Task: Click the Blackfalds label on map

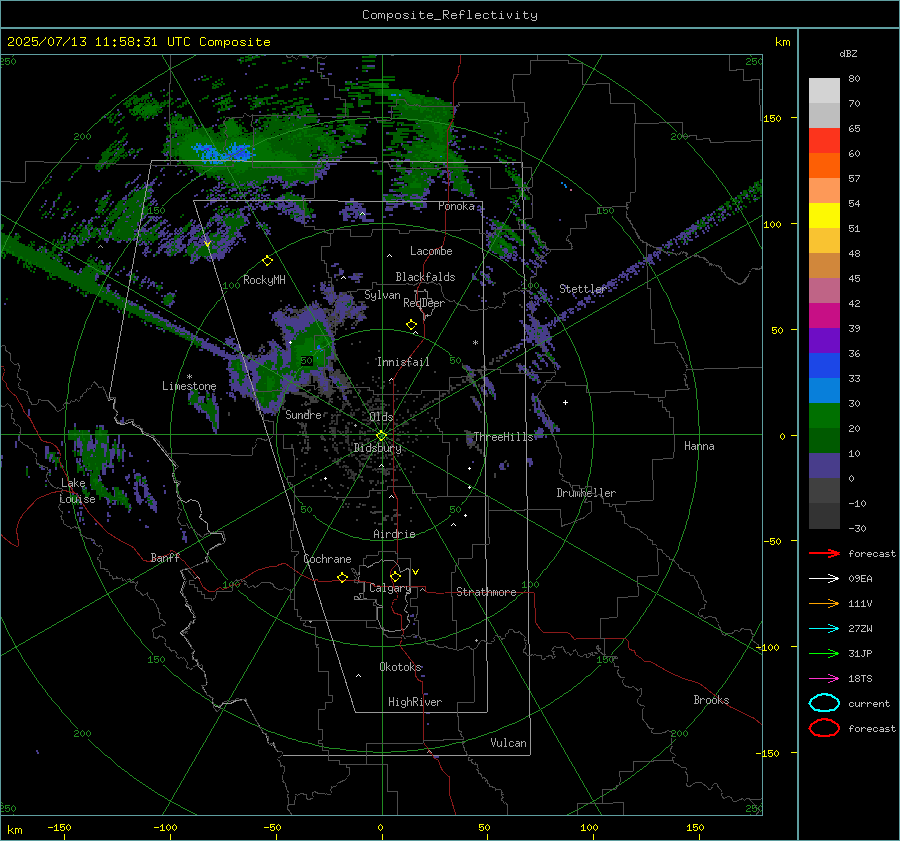Action: (425, 277)
